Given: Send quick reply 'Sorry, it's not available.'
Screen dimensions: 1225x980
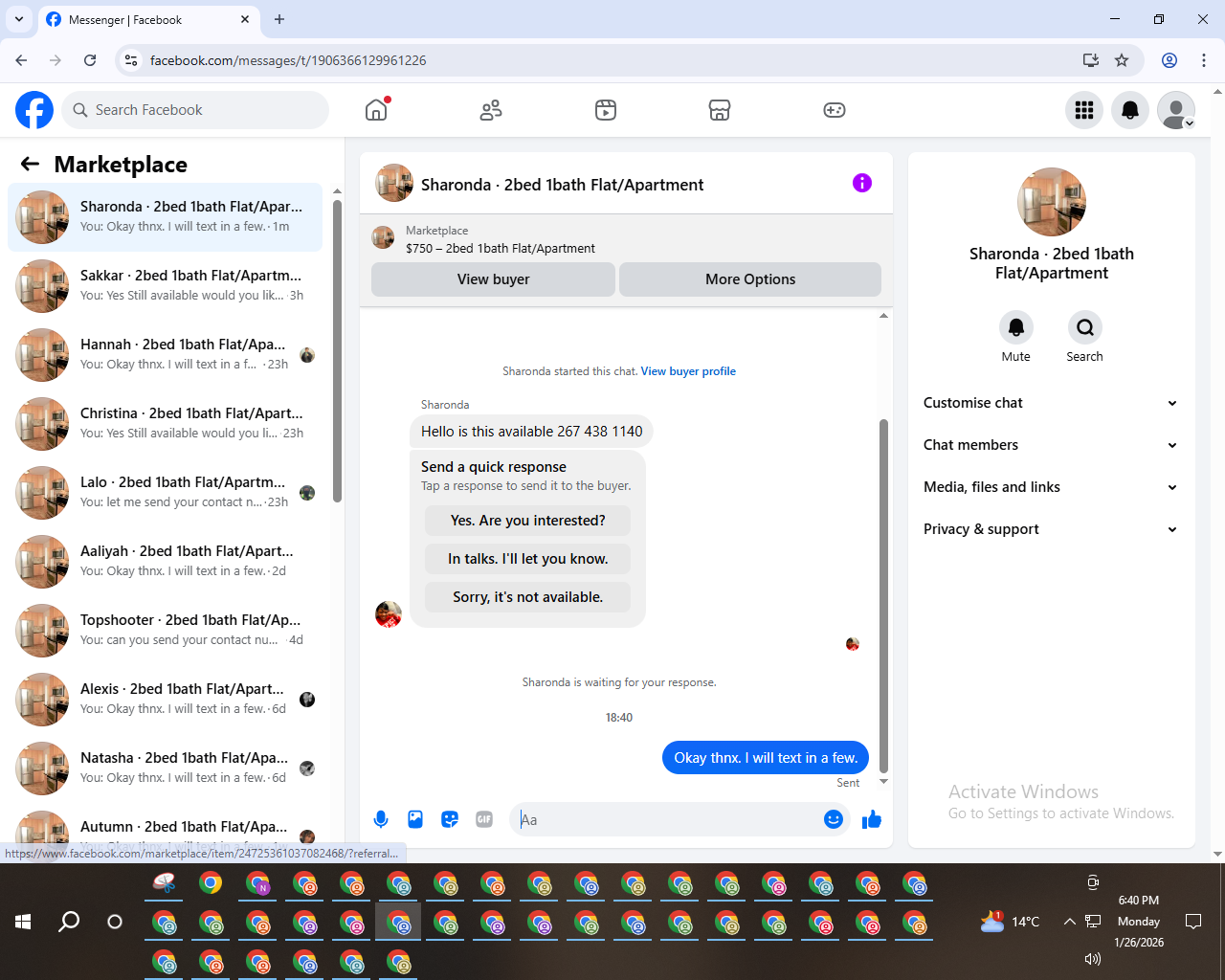Looking at the screenshot, I should click(x=527, y=597).
